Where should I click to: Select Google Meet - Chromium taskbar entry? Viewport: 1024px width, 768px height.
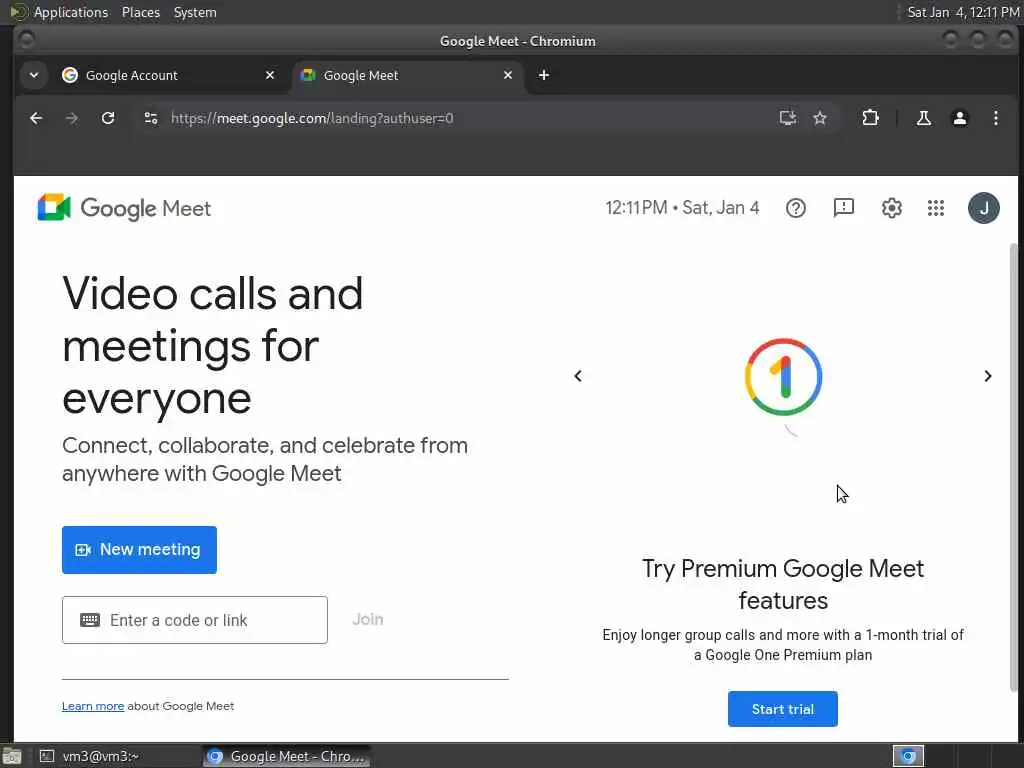point(286,756)
